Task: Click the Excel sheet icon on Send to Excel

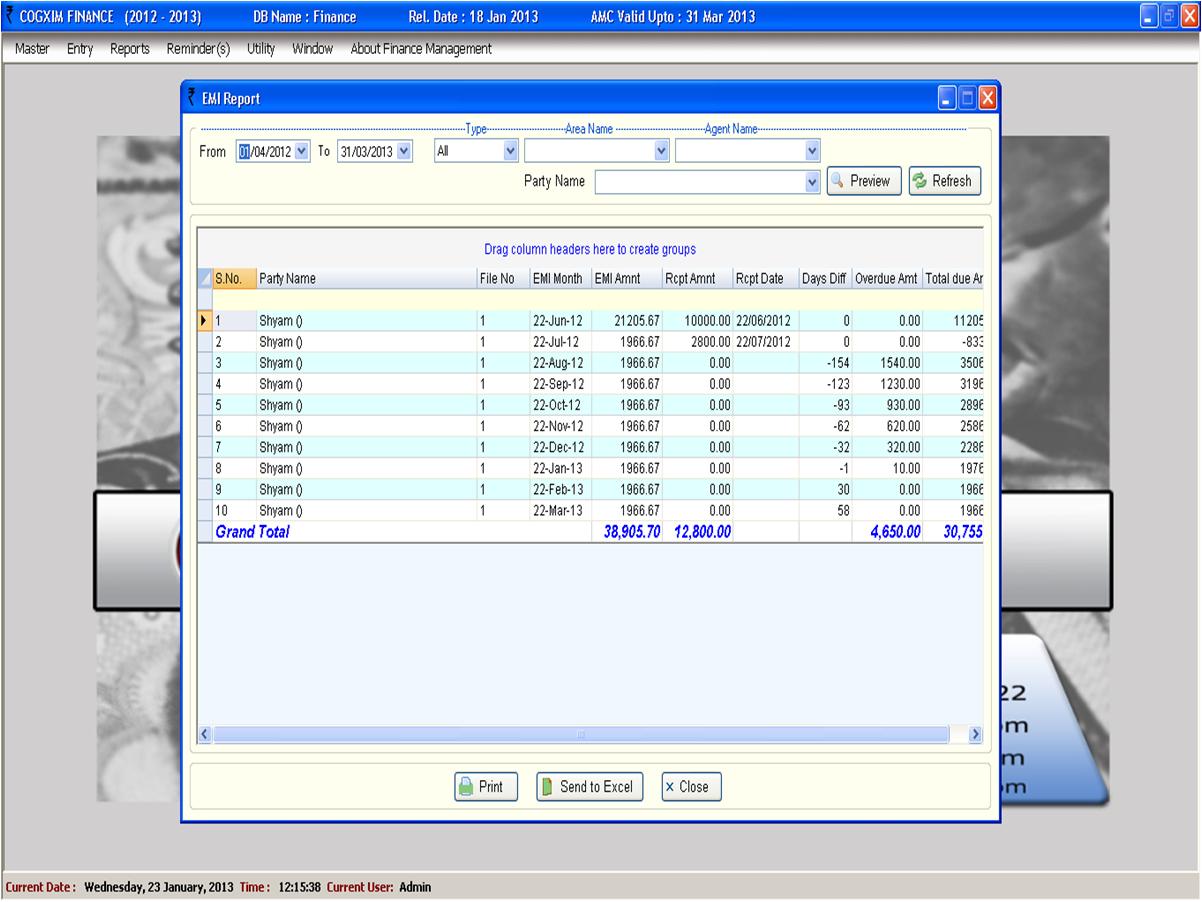Action: 547,787
